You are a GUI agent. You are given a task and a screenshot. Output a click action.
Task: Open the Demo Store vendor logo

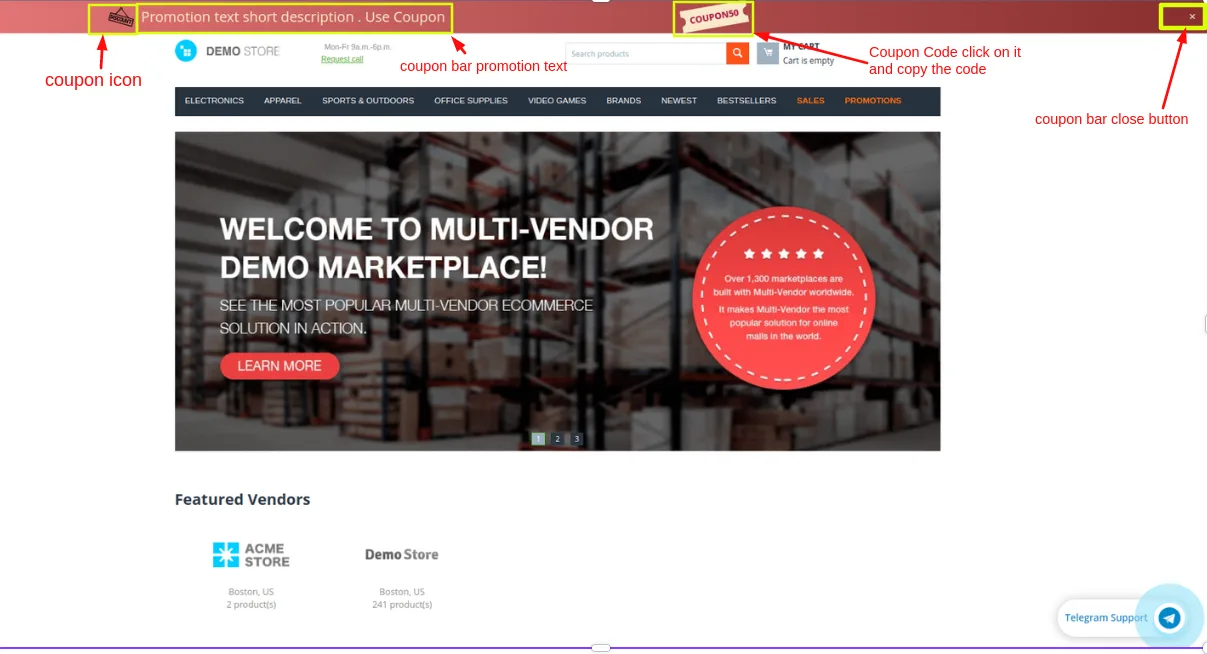coord(402,554)
